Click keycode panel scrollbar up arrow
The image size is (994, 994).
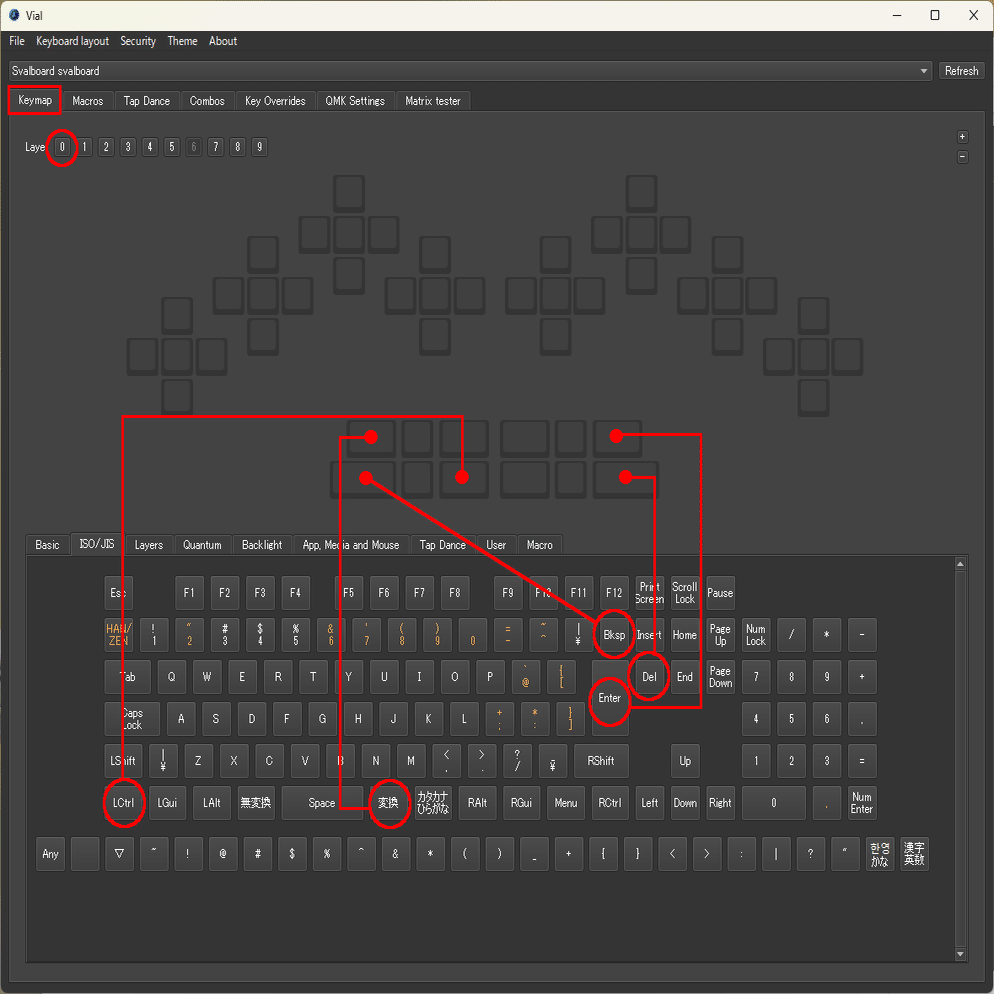(x=960, y=564)
